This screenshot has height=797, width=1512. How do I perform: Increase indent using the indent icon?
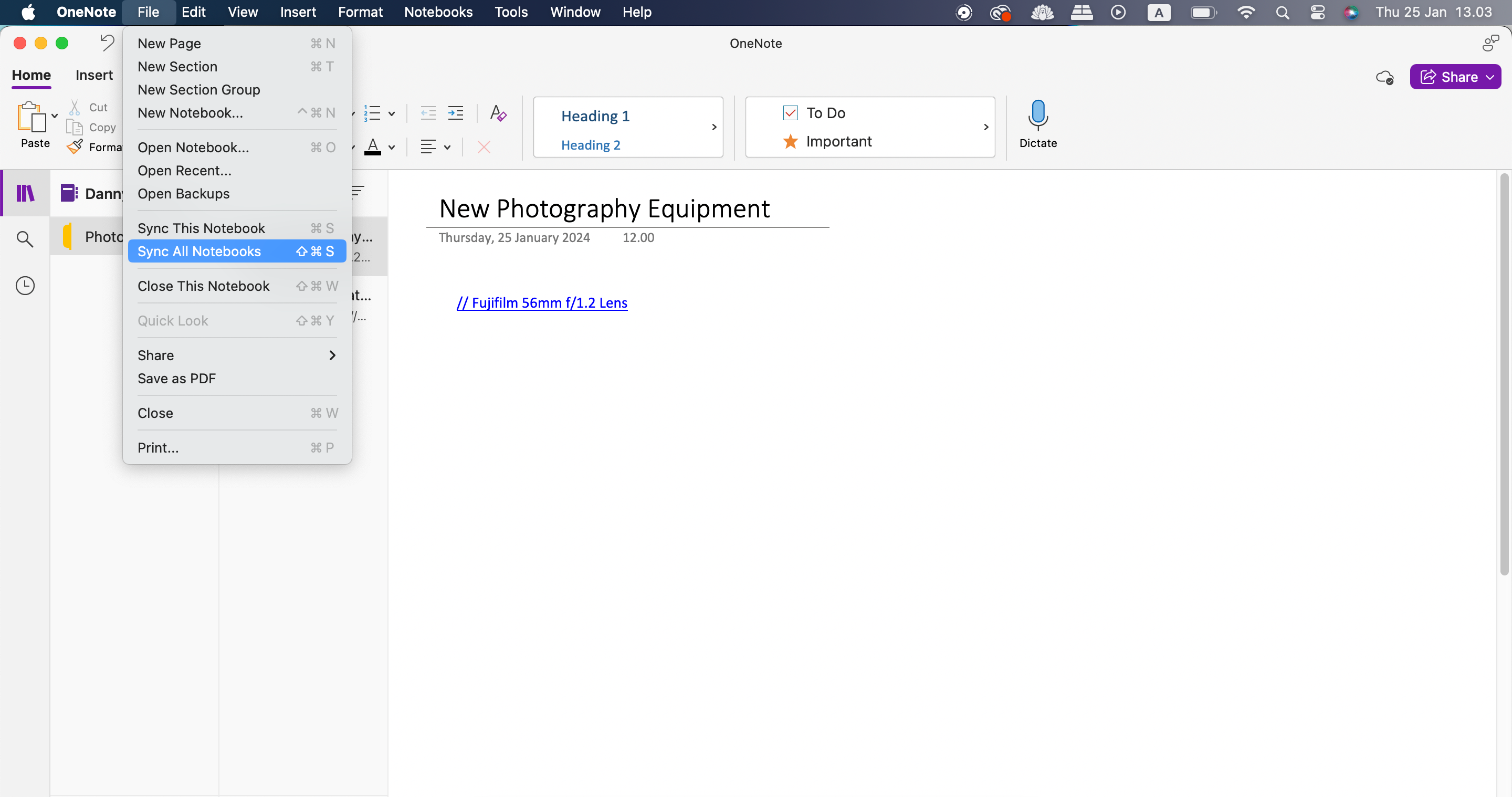coord(456,113)
